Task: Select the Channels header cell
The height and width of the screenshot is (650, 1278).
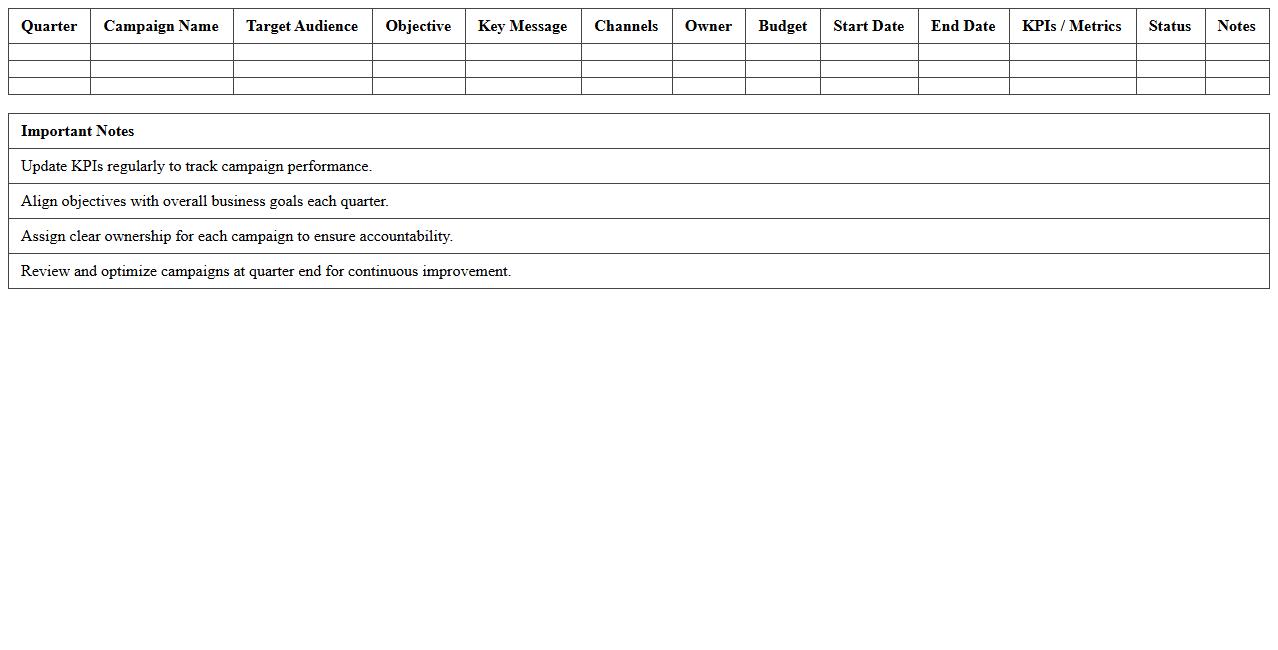Action: (626, 26)
